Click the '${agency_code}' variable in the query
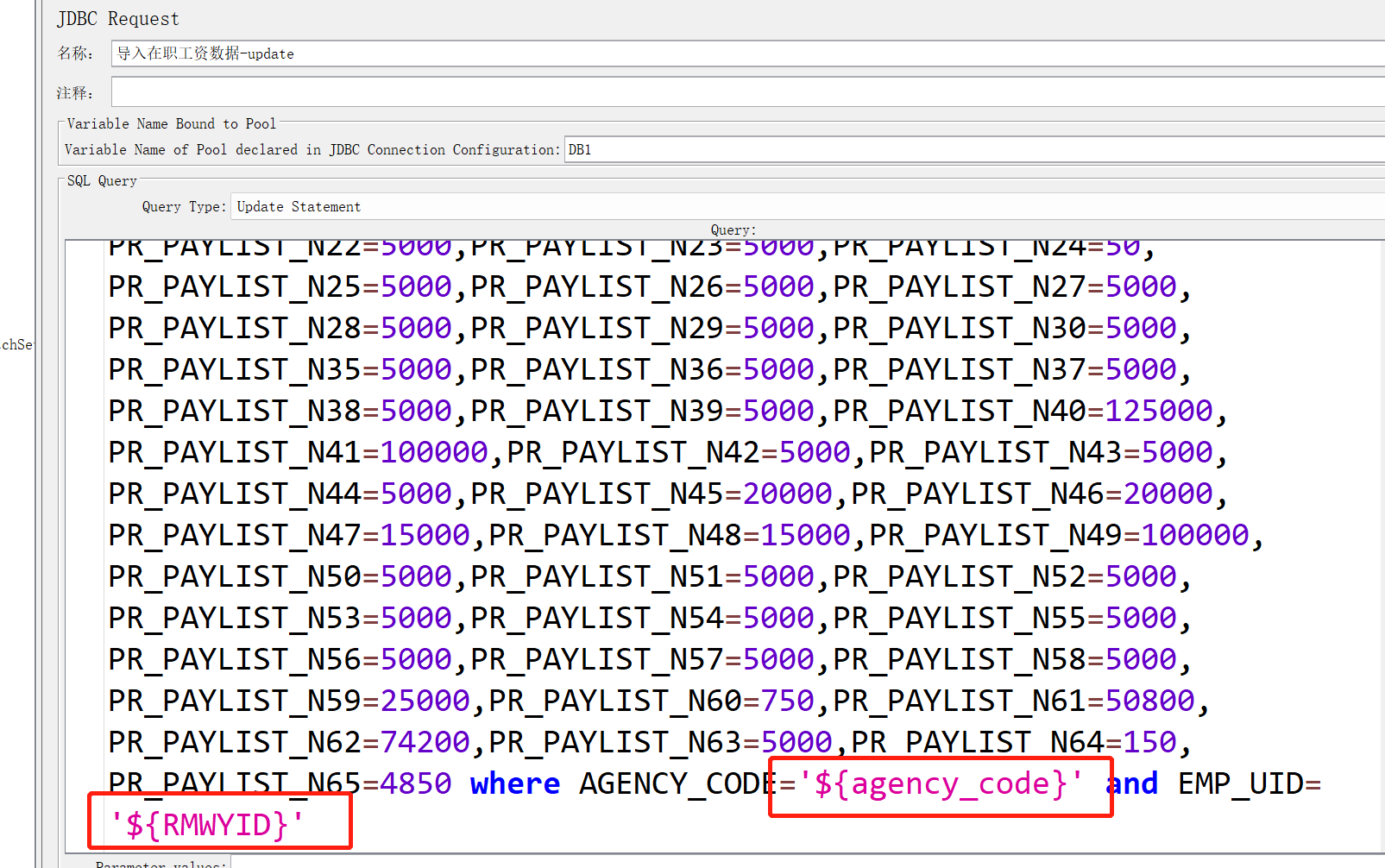This screenshot has width=1385, height=868. click(x=941, y=783)
